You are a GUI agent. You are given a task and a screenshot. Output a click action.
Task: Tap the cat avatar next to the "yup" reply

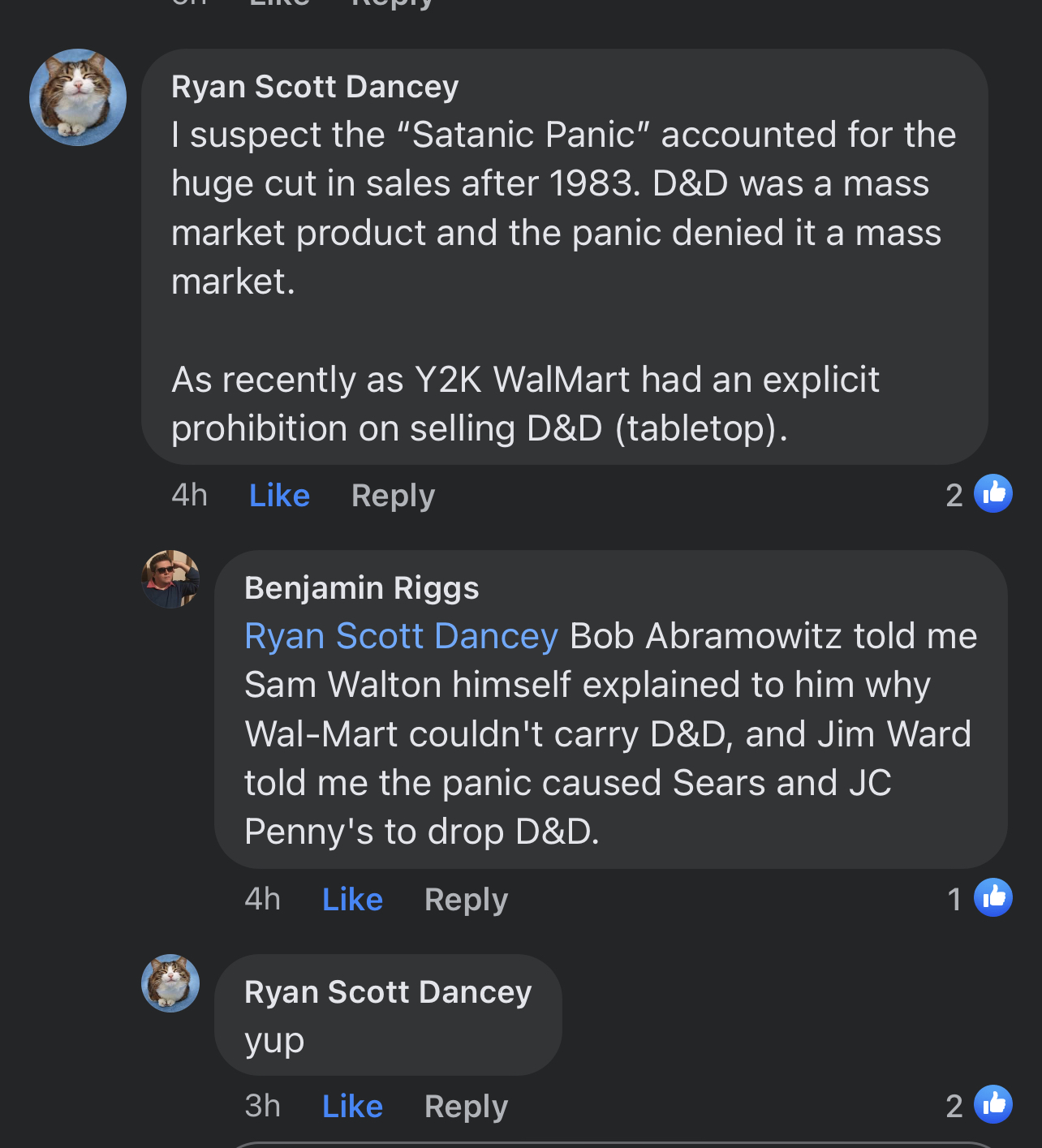[170, 983]
